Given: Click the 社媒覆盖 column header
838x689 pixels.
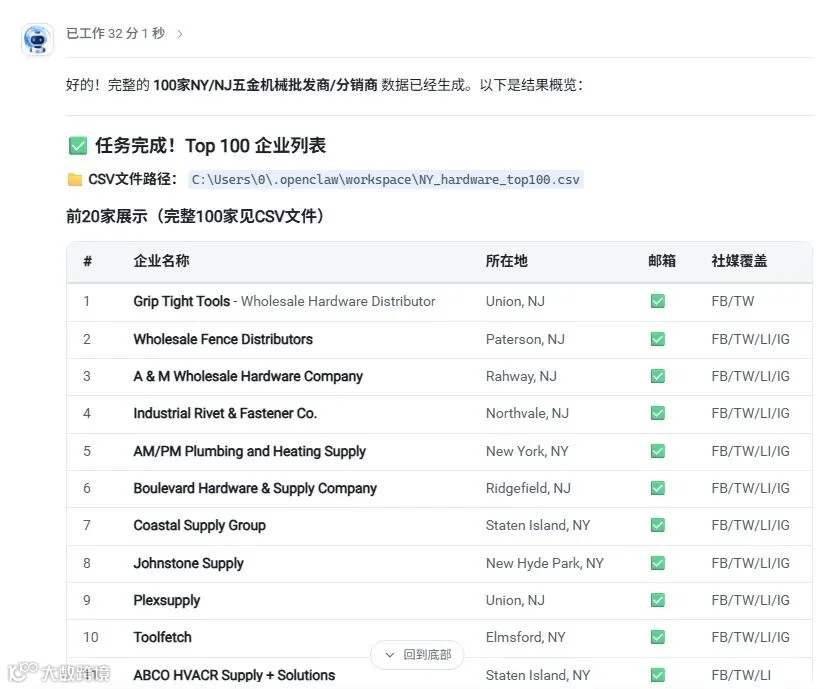Looking at the screenshot, I should tap(739, 261).
